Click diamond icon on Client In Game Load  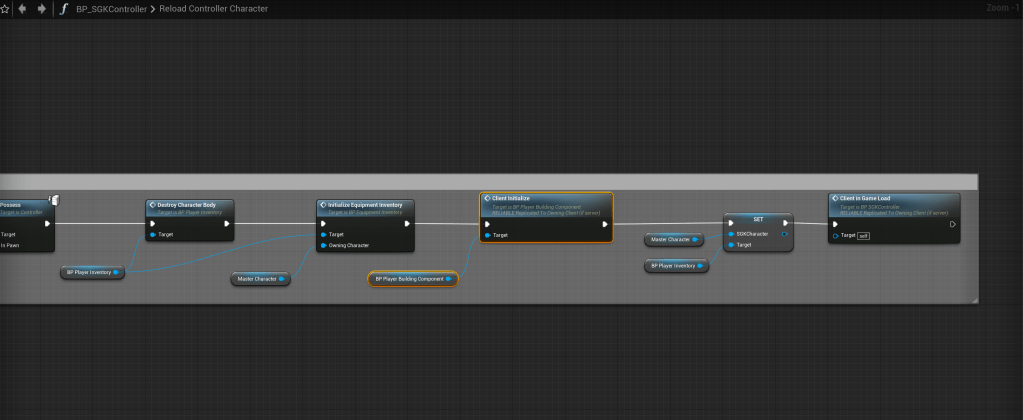(x=835, y=198)
